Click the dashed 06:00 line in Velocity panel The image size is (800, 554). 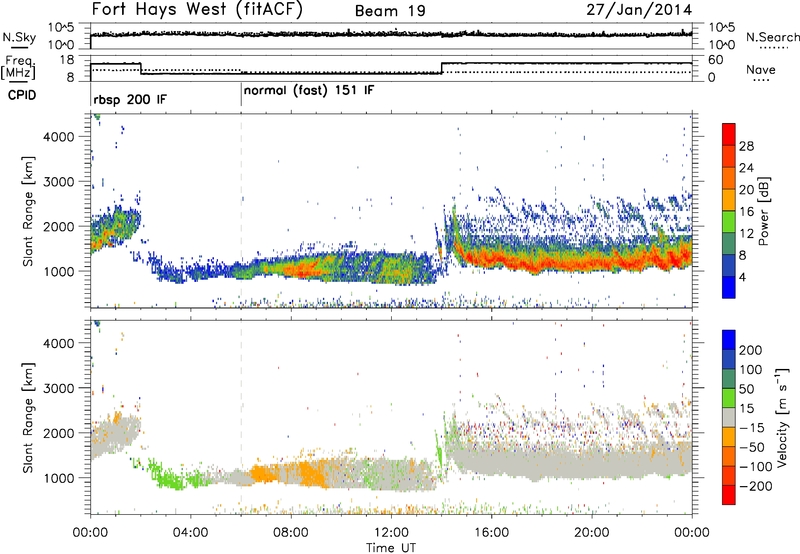click(x=241, y=416)
